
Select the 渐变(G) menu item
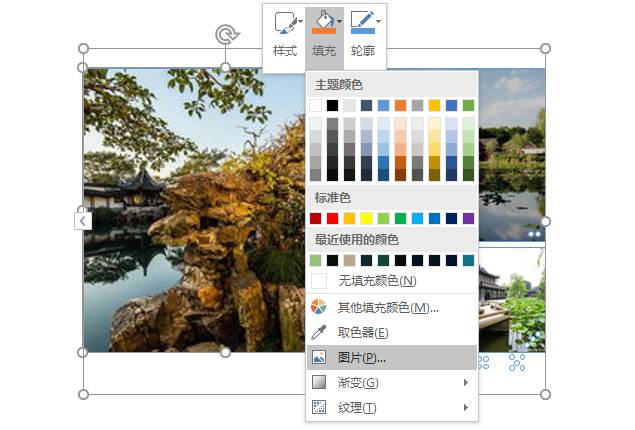(x=392, y=383)
